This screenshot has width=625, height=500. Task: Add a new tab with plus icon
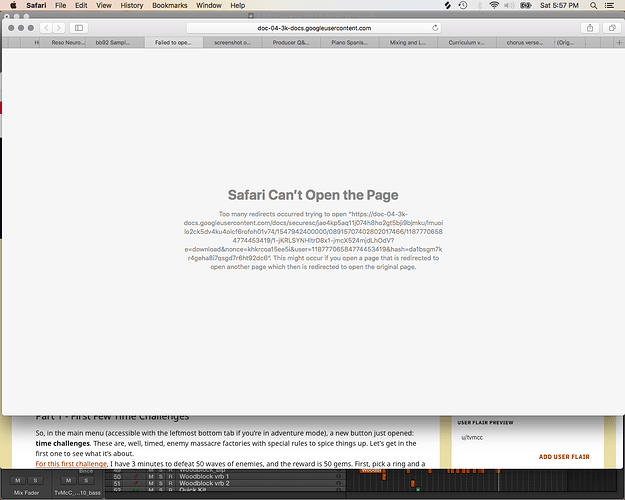coord(619,42)
